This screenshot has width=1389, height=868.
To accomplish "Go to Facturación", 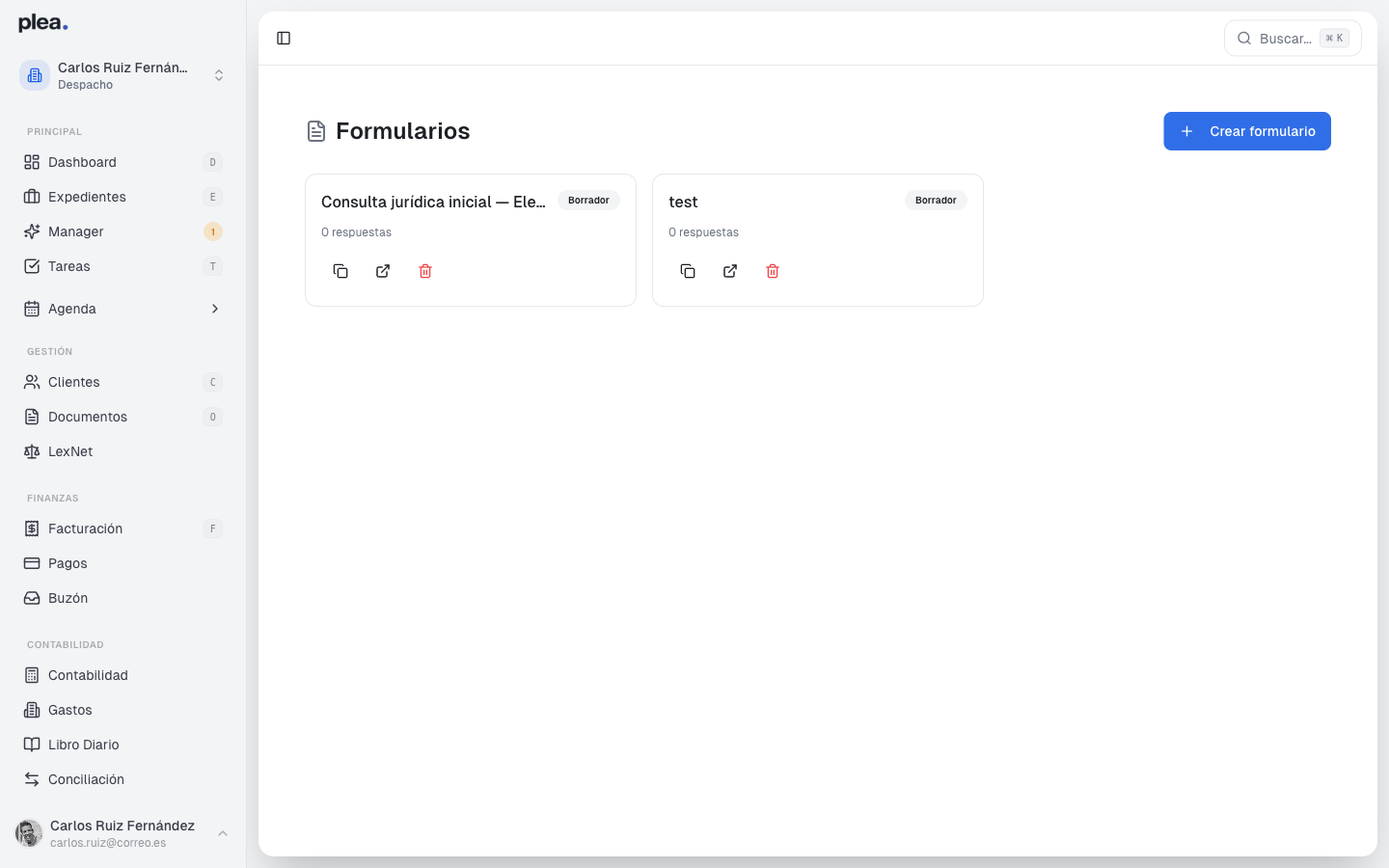I will pyautogui.click(x=123, y=529).
